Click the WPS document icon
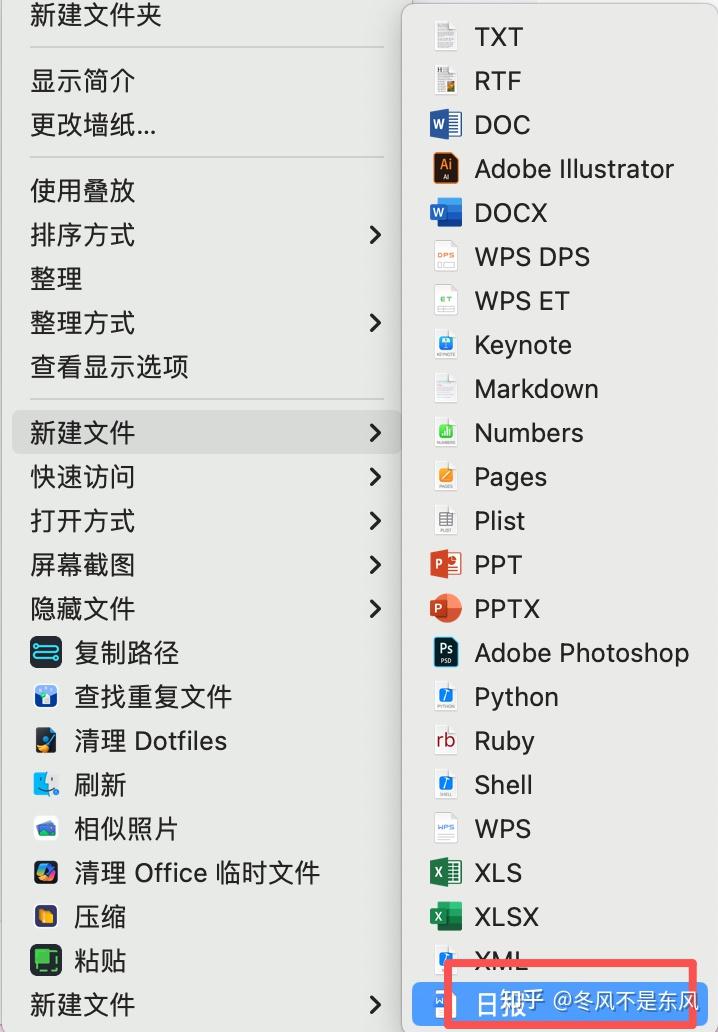The height and width of the screenshot is (1032, 718). (x=446, y=829)
